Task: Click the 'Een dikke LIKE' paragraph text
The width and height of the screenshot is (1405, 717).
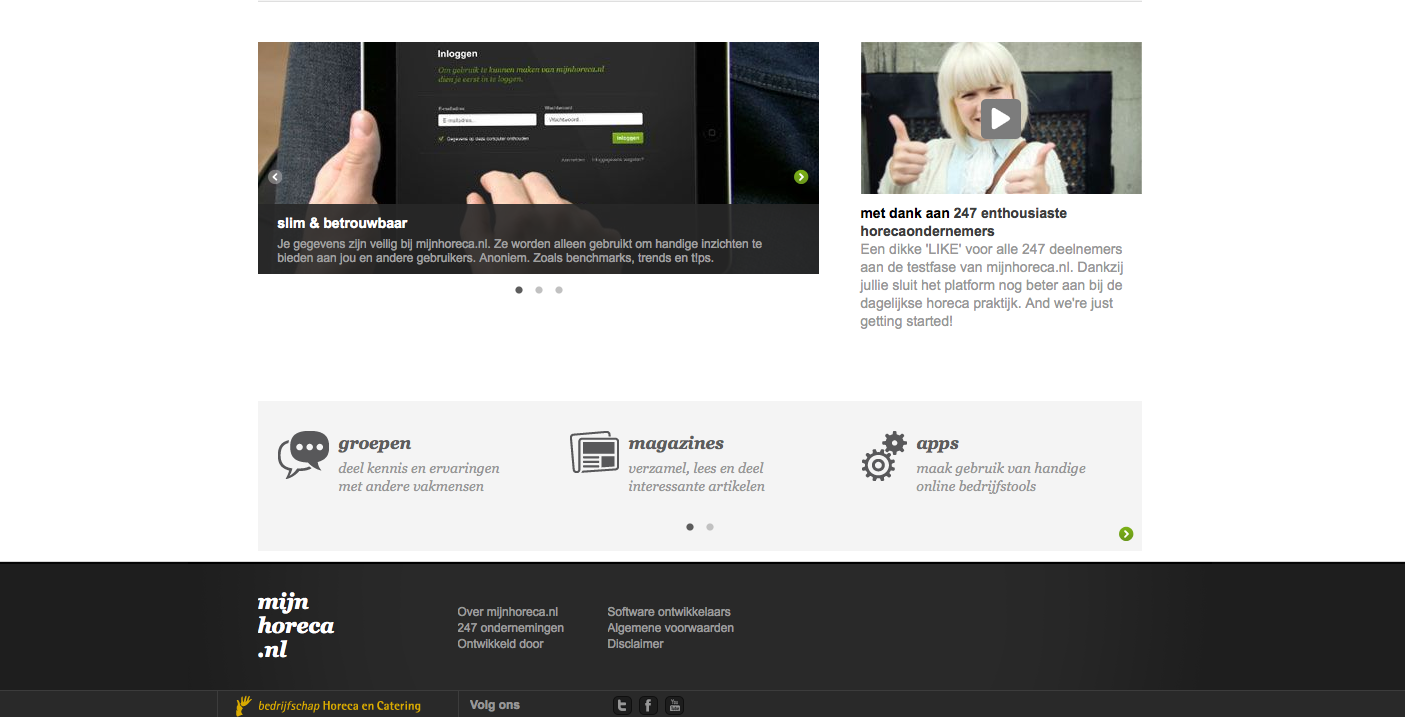Action: (x=992, y=285)
